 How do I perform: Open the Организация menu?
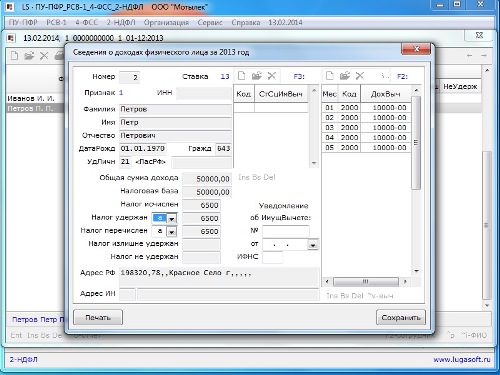166,22
